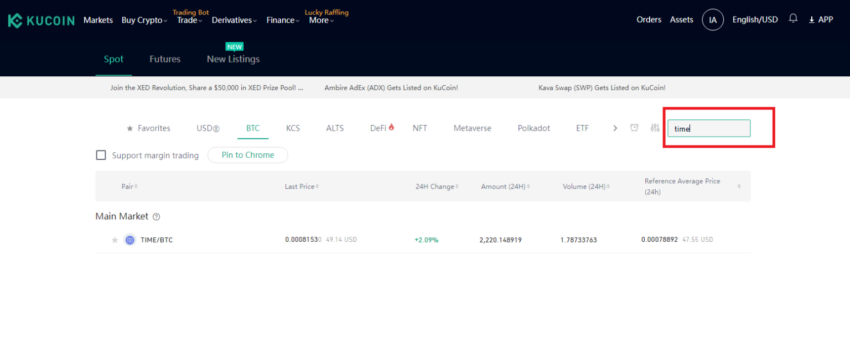Image resolution: width=850 pixels, height=363 pixels.
Task: Enable Support margin trading checkbox
Action: 101,155
